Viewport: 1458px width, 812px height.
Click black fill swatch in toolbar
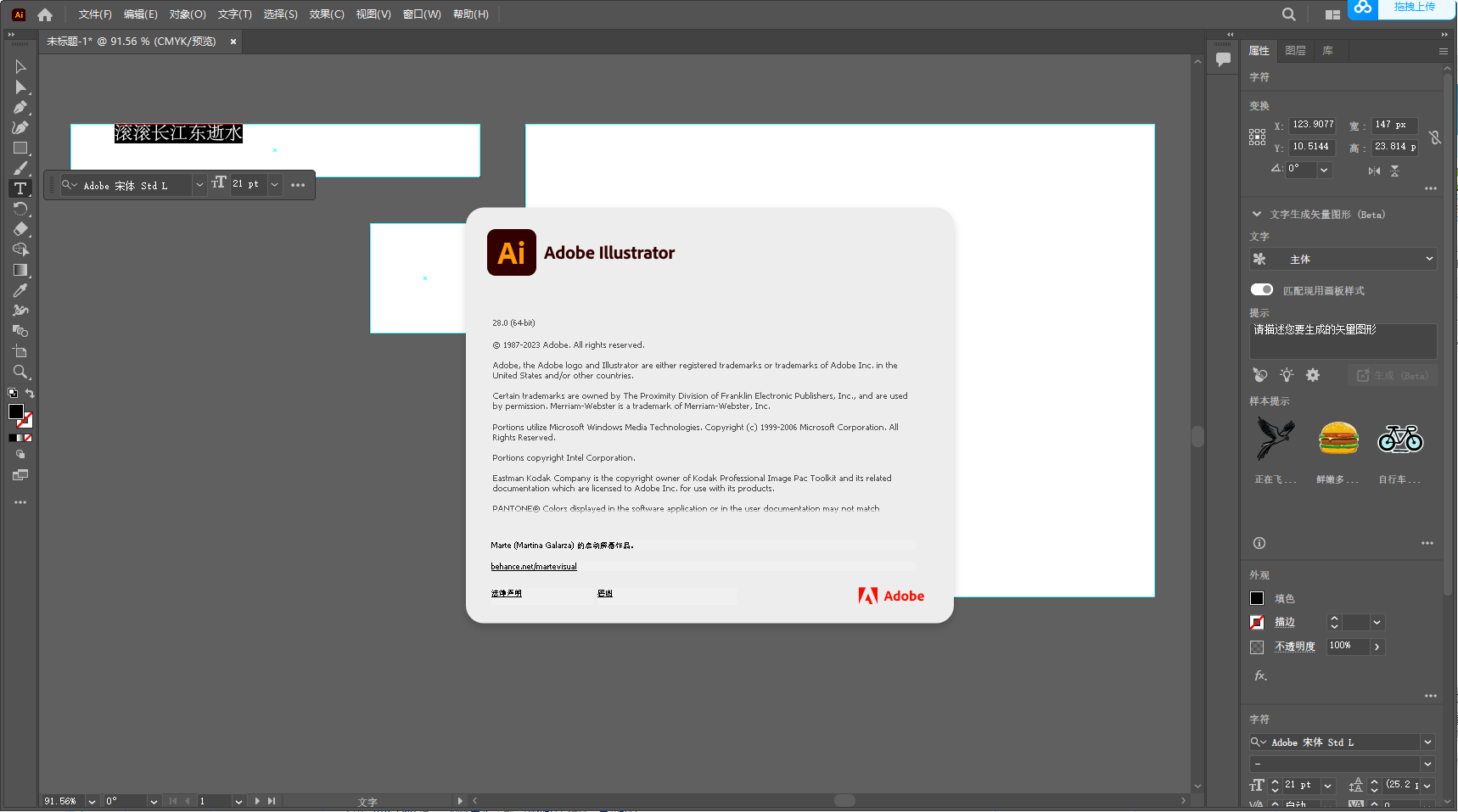point(15,412)
